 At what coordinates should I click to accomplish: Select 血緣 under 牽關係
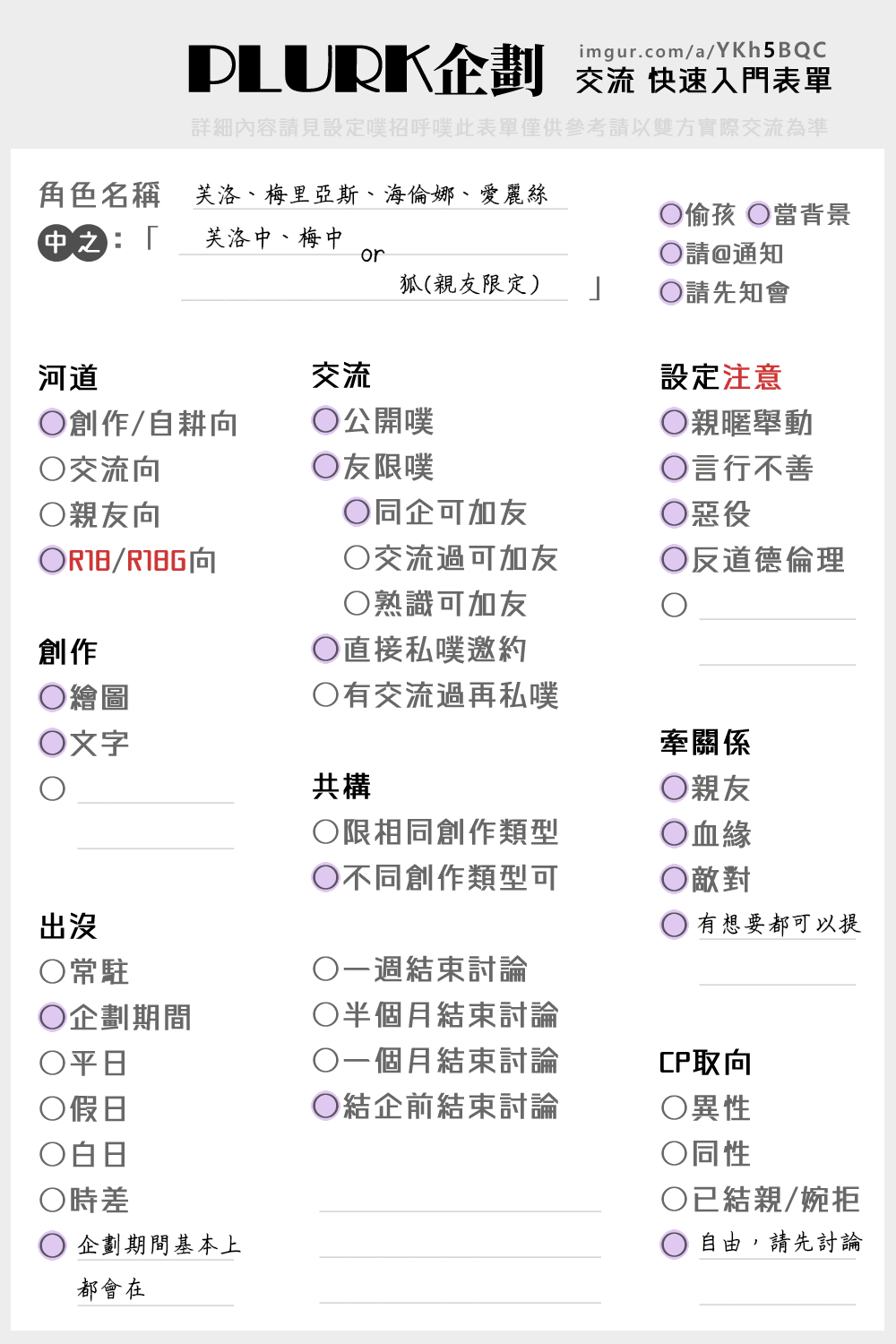pyautogui.click(x=675, y=833)
